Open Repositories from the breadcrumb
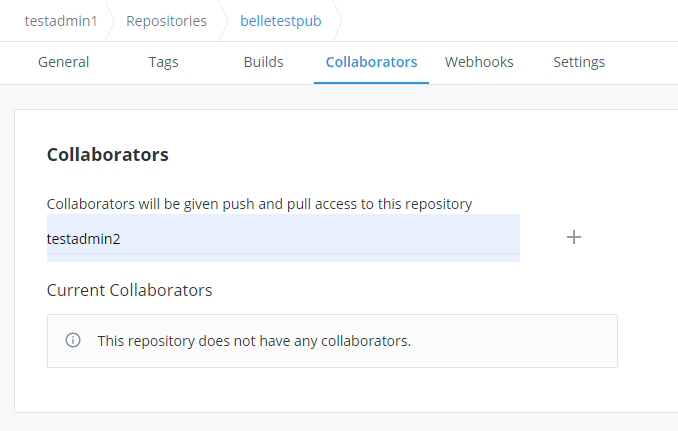Screen dimensions: 678x431 [x=166, y=20]
